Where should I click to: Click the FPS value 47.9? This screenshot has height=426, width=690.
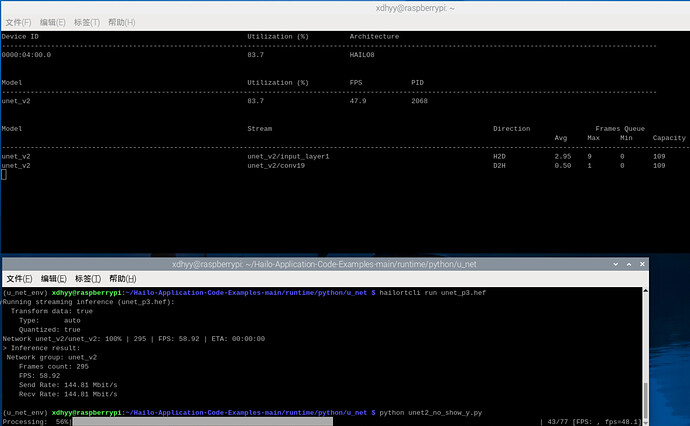[358, 101]
